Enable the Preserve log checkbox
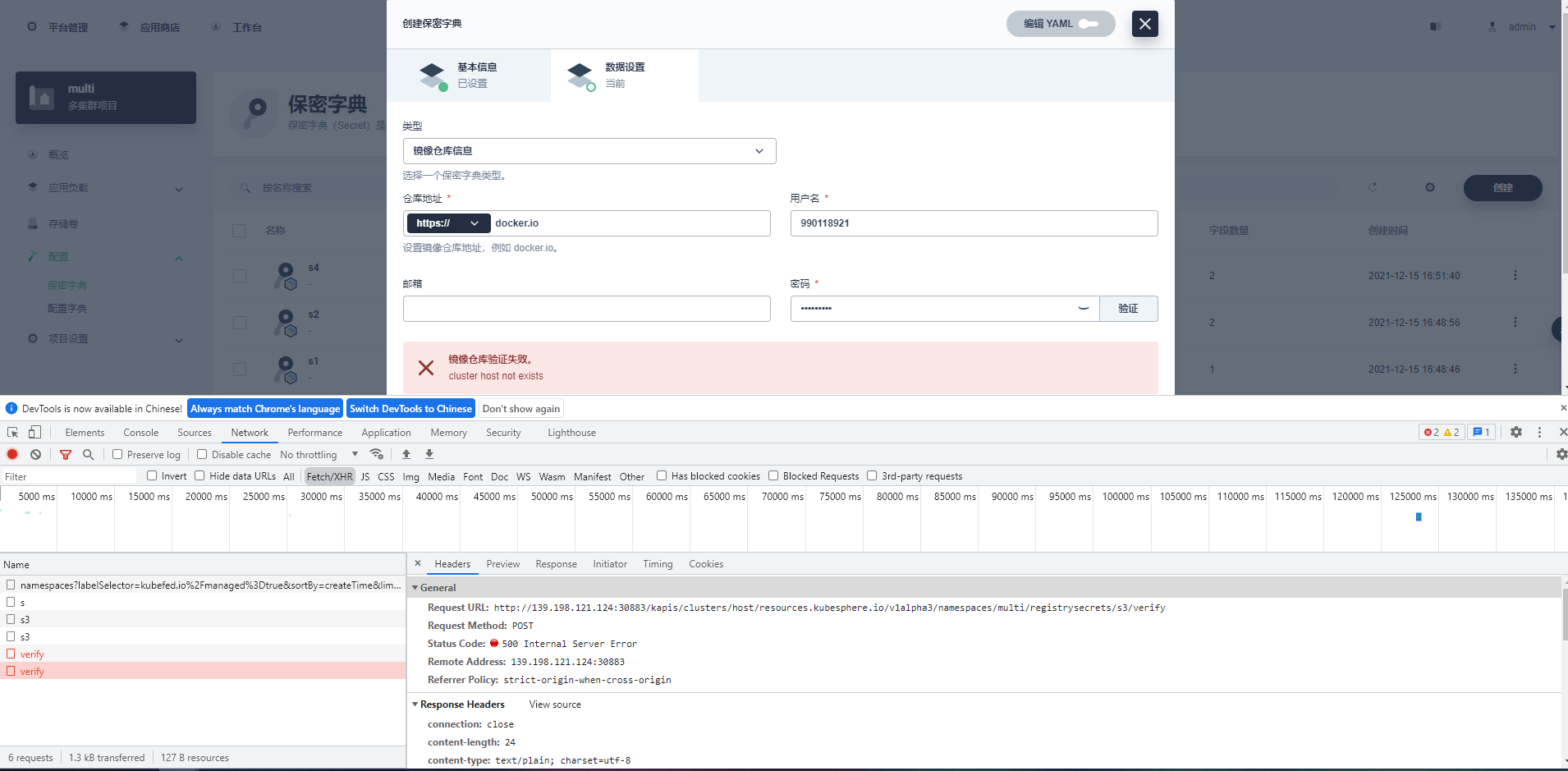The image size is (1568, 771). coord(116,454)
